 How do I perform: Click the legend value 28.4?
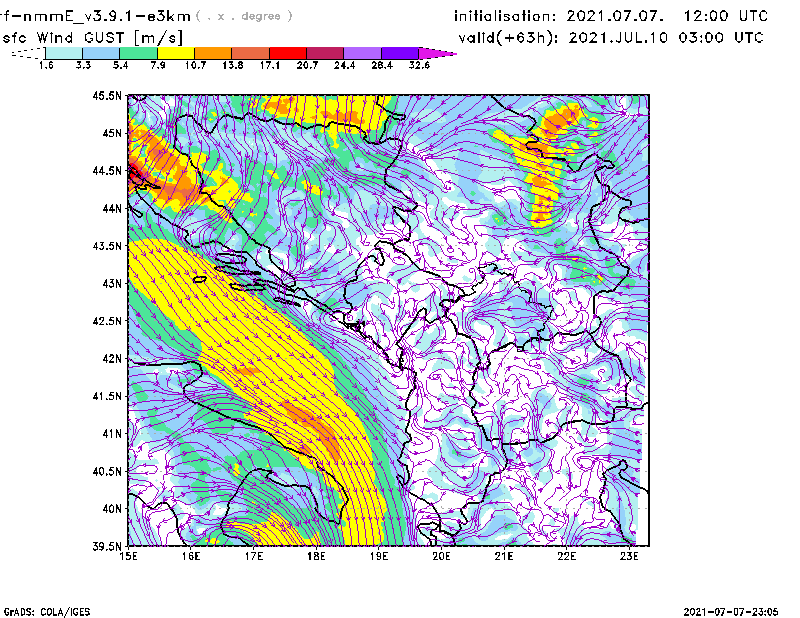click(382, 65)
